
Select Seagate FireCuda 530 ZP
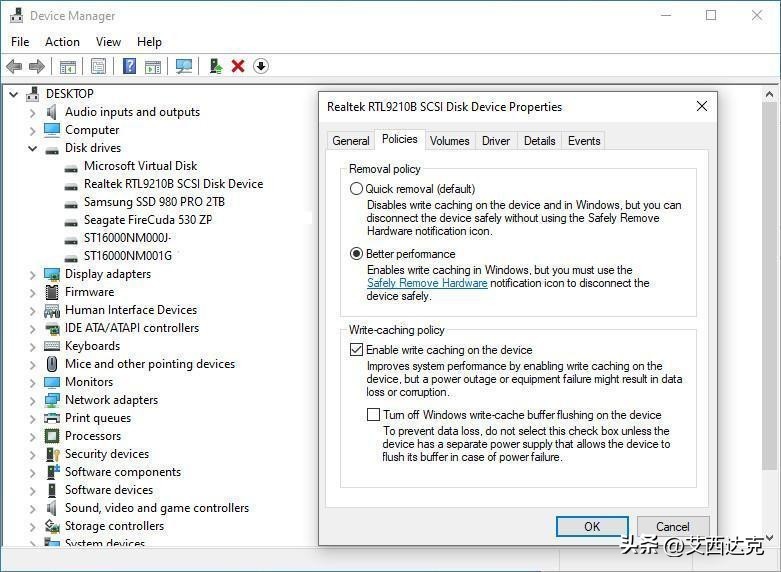[148, 220]
